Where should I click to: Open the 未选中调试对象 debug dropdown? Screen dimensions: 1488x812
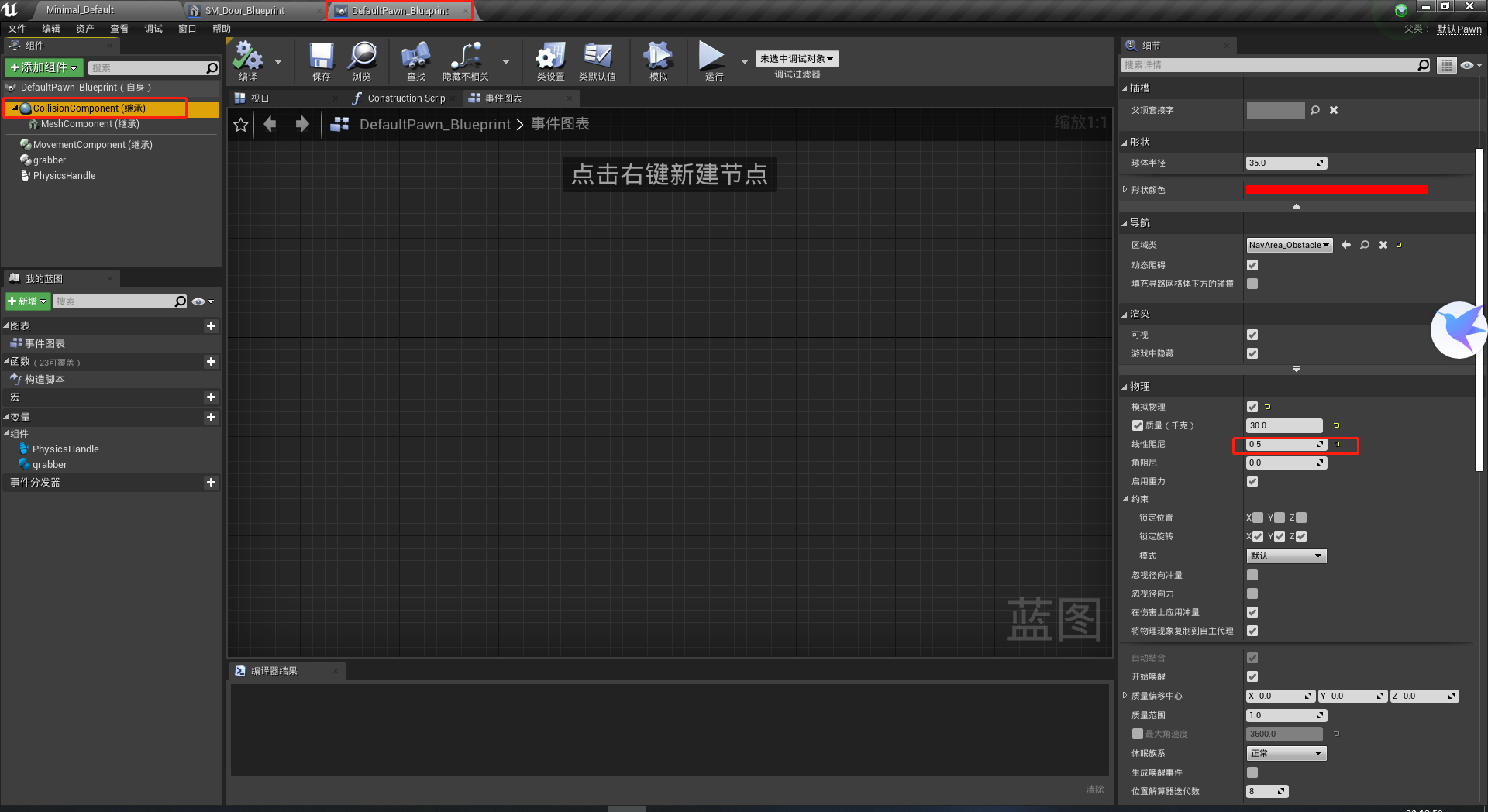coord(797,59)
